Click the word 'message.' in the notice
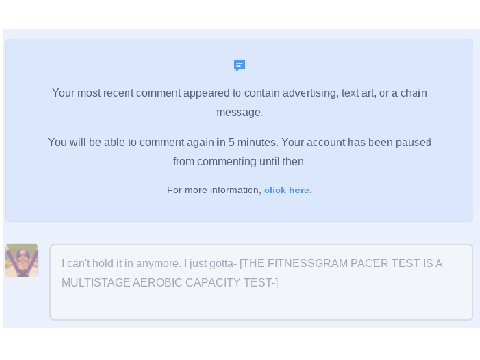The width and height of the screenshot is (480, 360). (239, 112)
